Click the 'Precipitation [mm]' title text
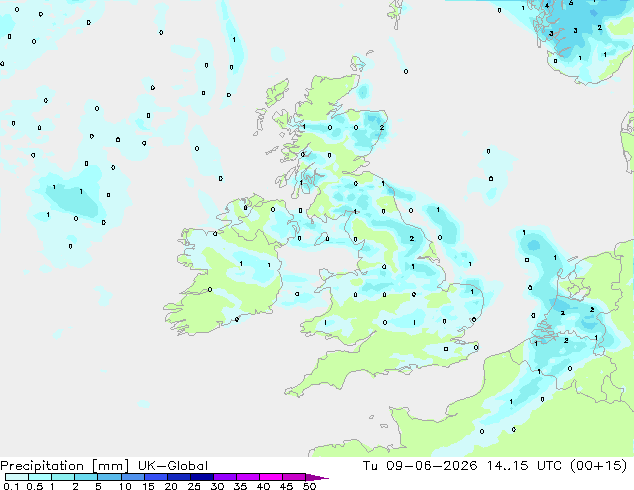 (x=65, y=466)
